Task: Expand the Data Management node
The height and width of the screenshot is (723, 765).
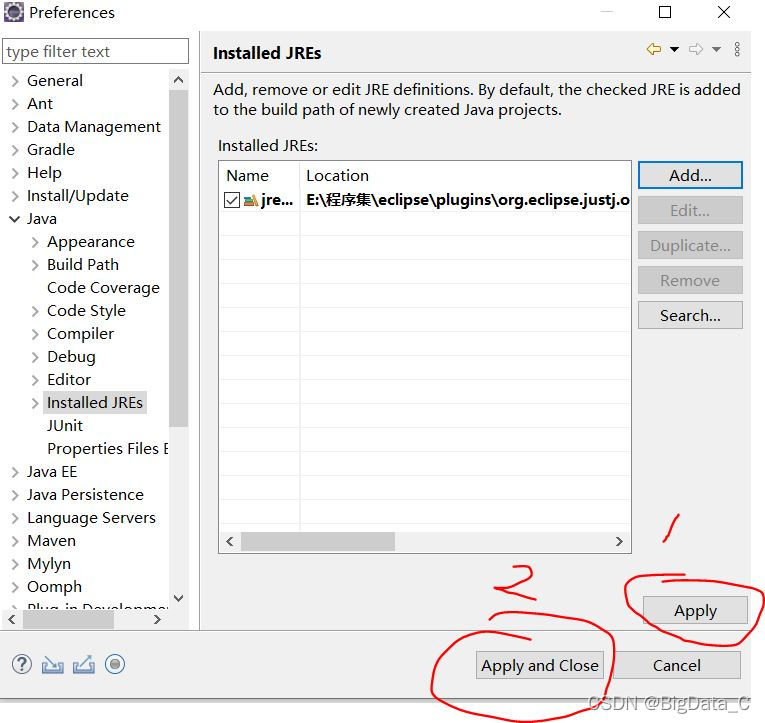Action: (15, 127)
